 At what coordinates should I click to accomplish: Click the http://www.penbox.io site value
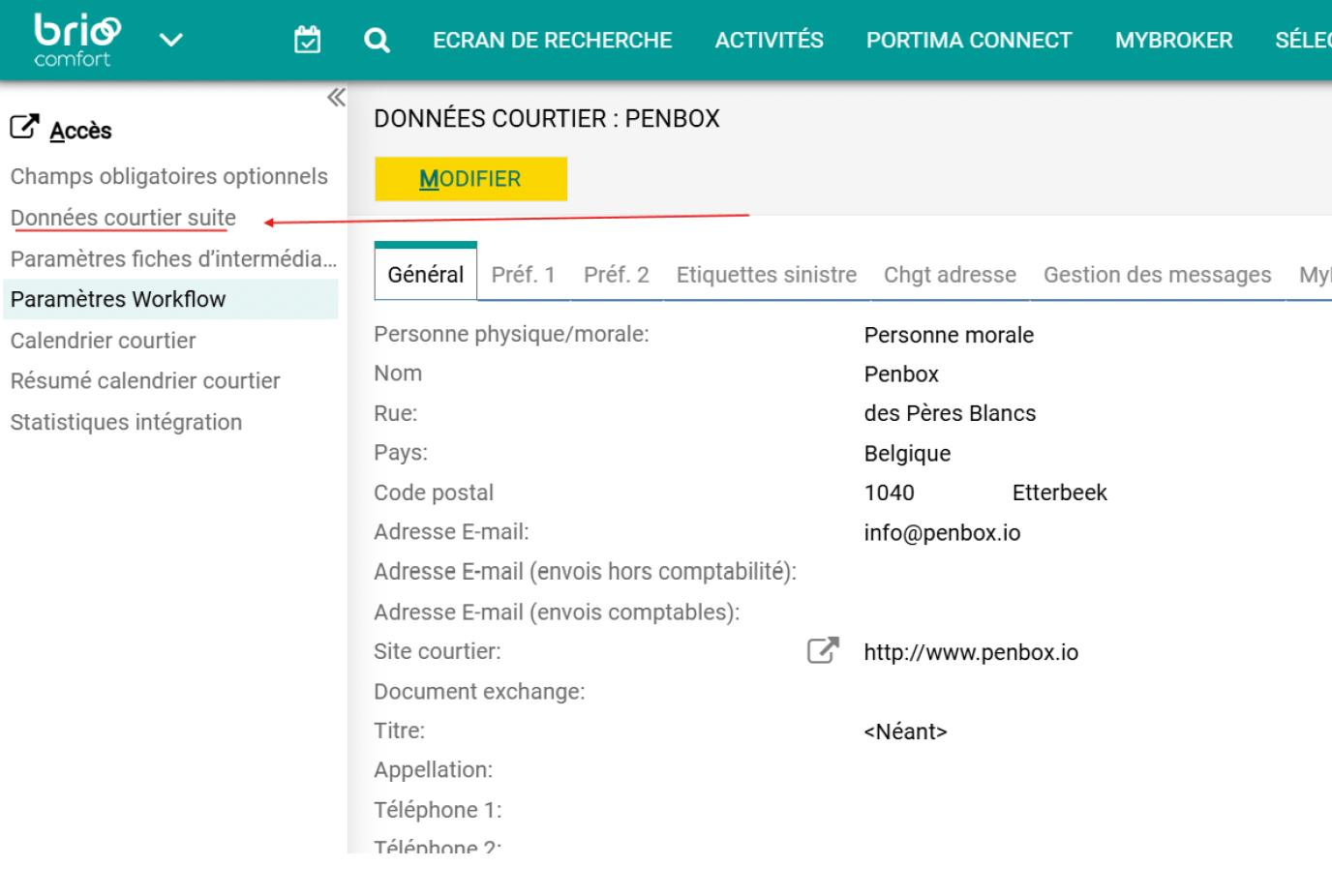[971, 652]
